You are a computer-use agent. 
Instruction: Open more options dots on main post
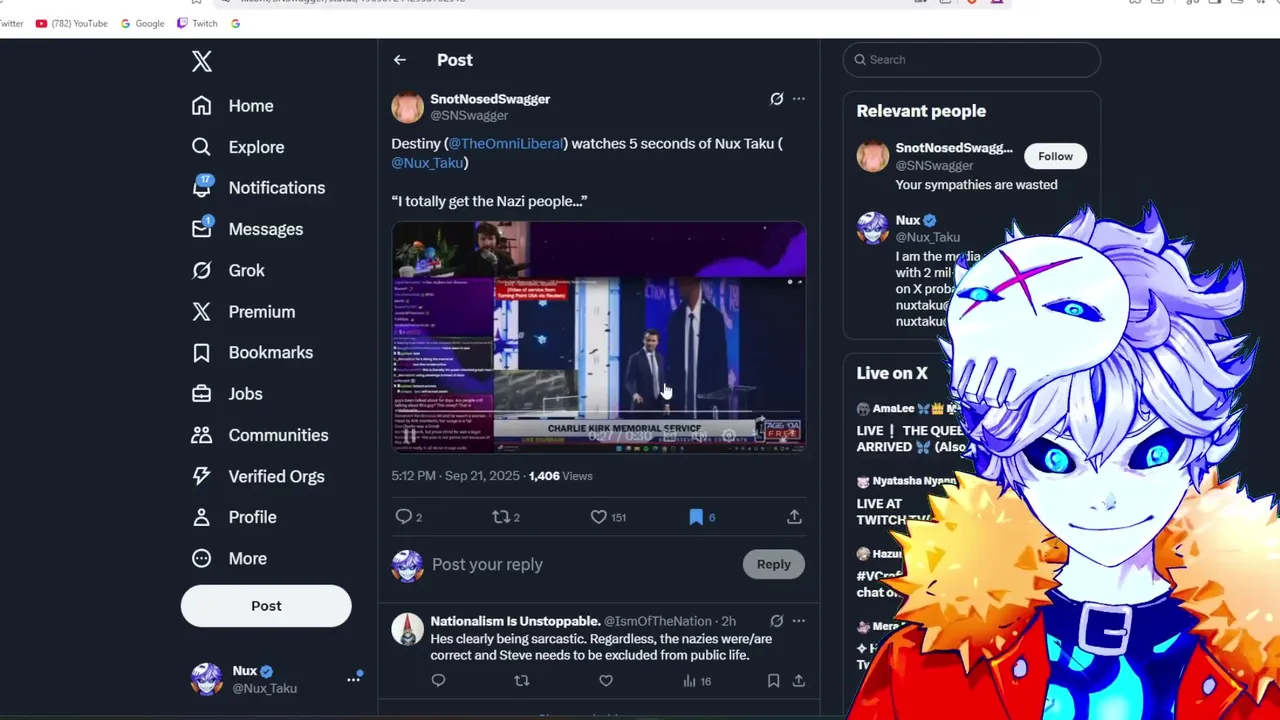coord(798,99)
